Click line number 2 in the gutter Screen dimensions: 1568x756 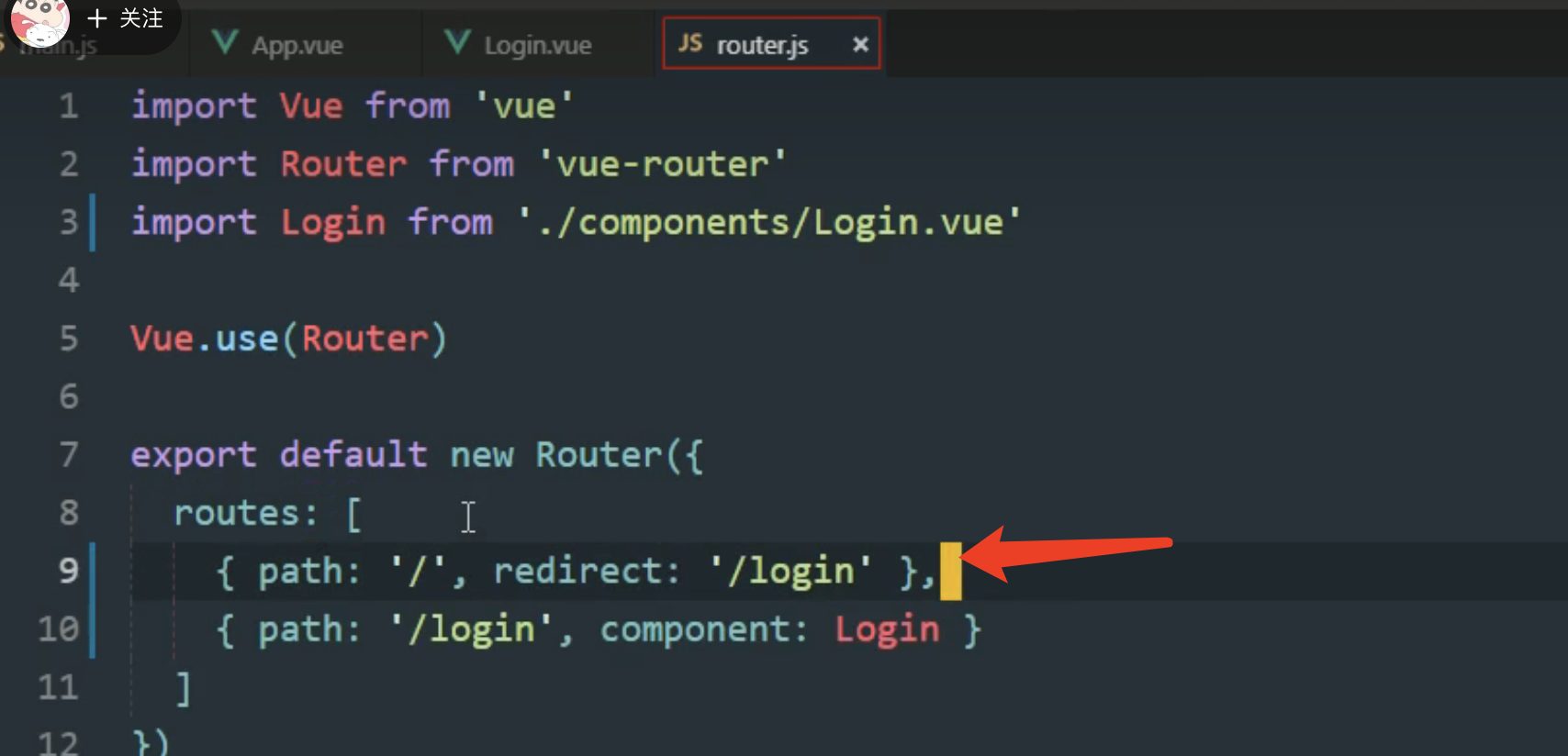(69, 164)
